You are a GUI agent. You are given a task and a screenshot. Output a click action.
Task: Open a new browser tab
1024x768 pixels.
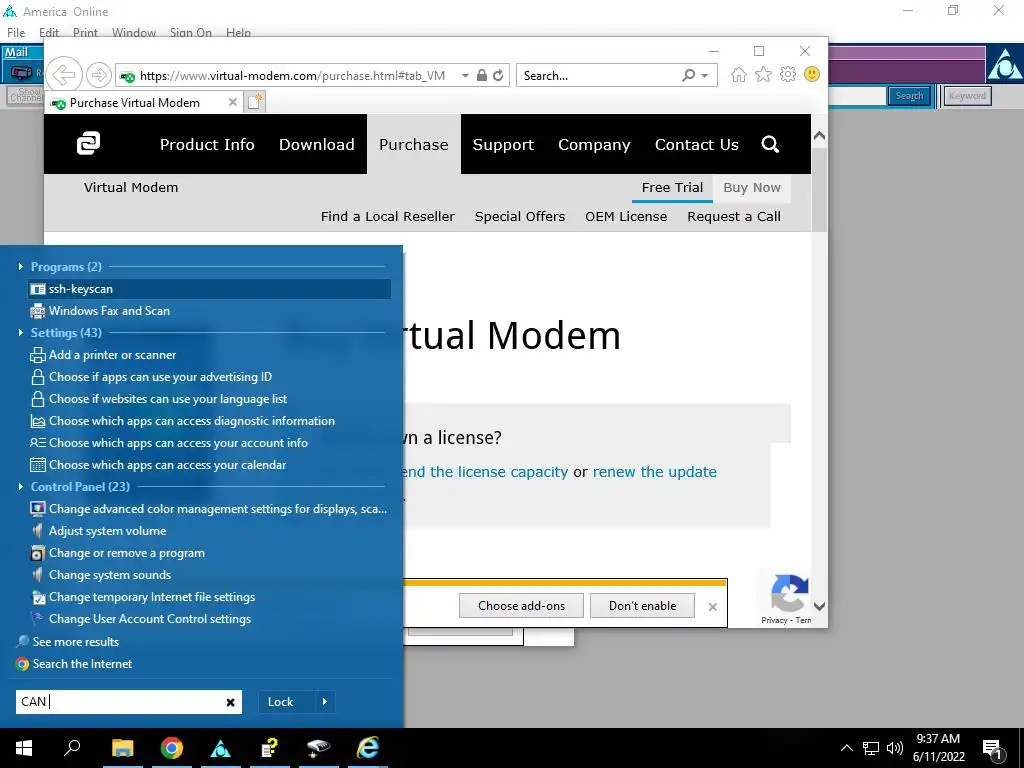point(255,102)
